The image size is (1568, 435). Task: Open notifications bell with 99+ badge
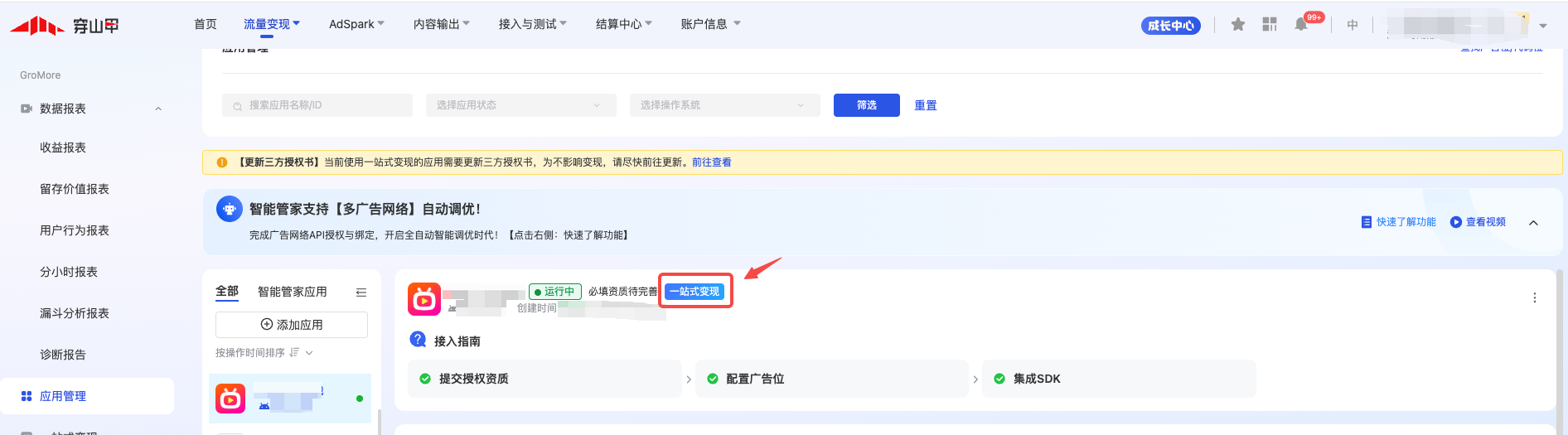pos(1301,25)
